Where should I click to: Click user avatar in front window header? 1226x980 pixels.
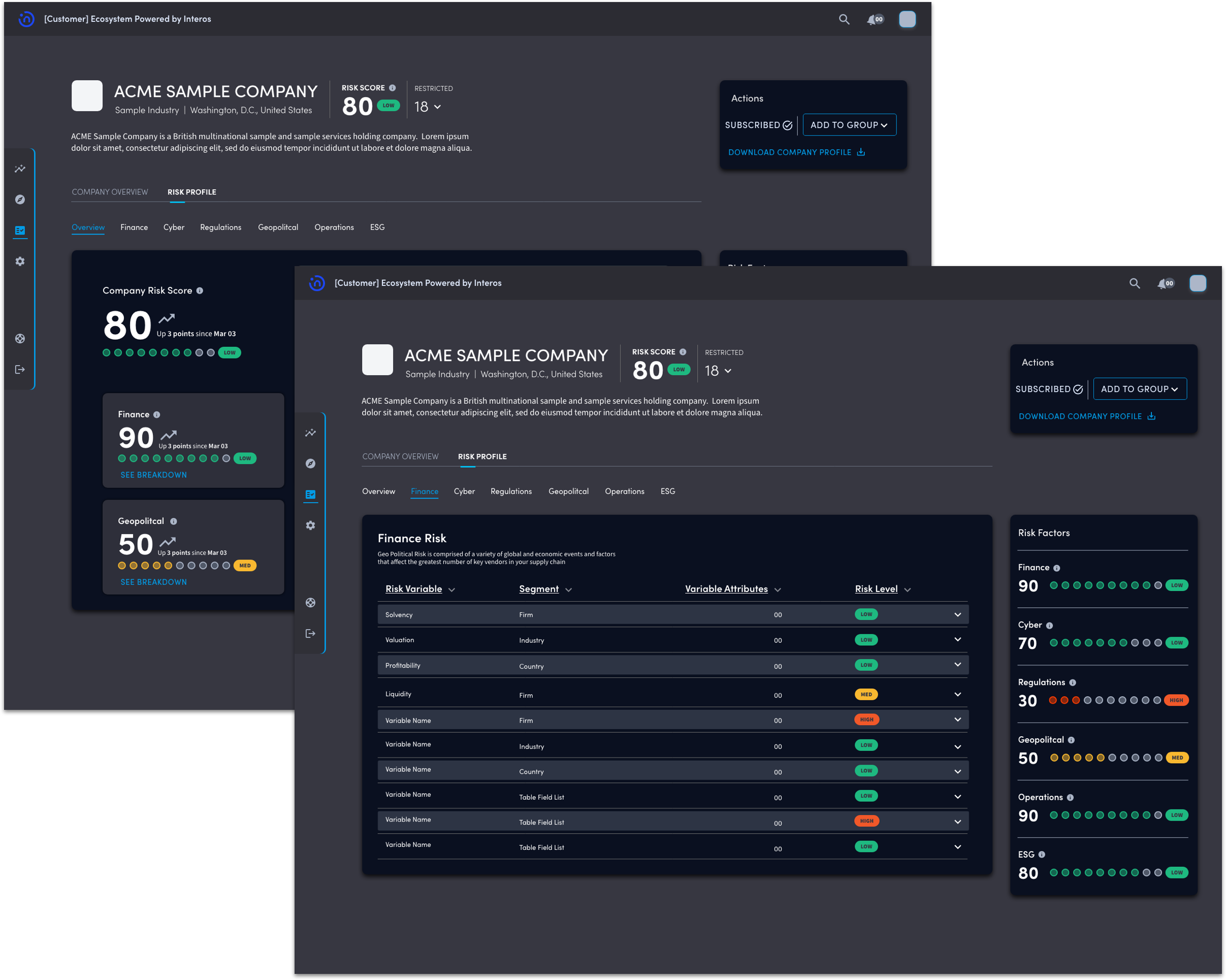(1198, 283)
